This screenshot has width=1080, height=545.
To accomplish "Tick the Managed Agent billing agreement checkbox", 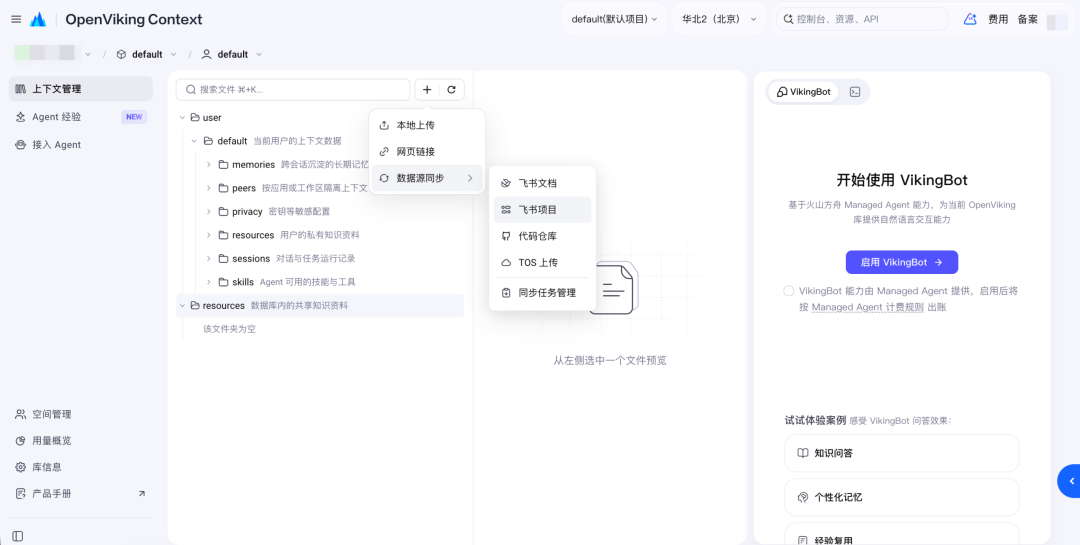I will 789,291.
